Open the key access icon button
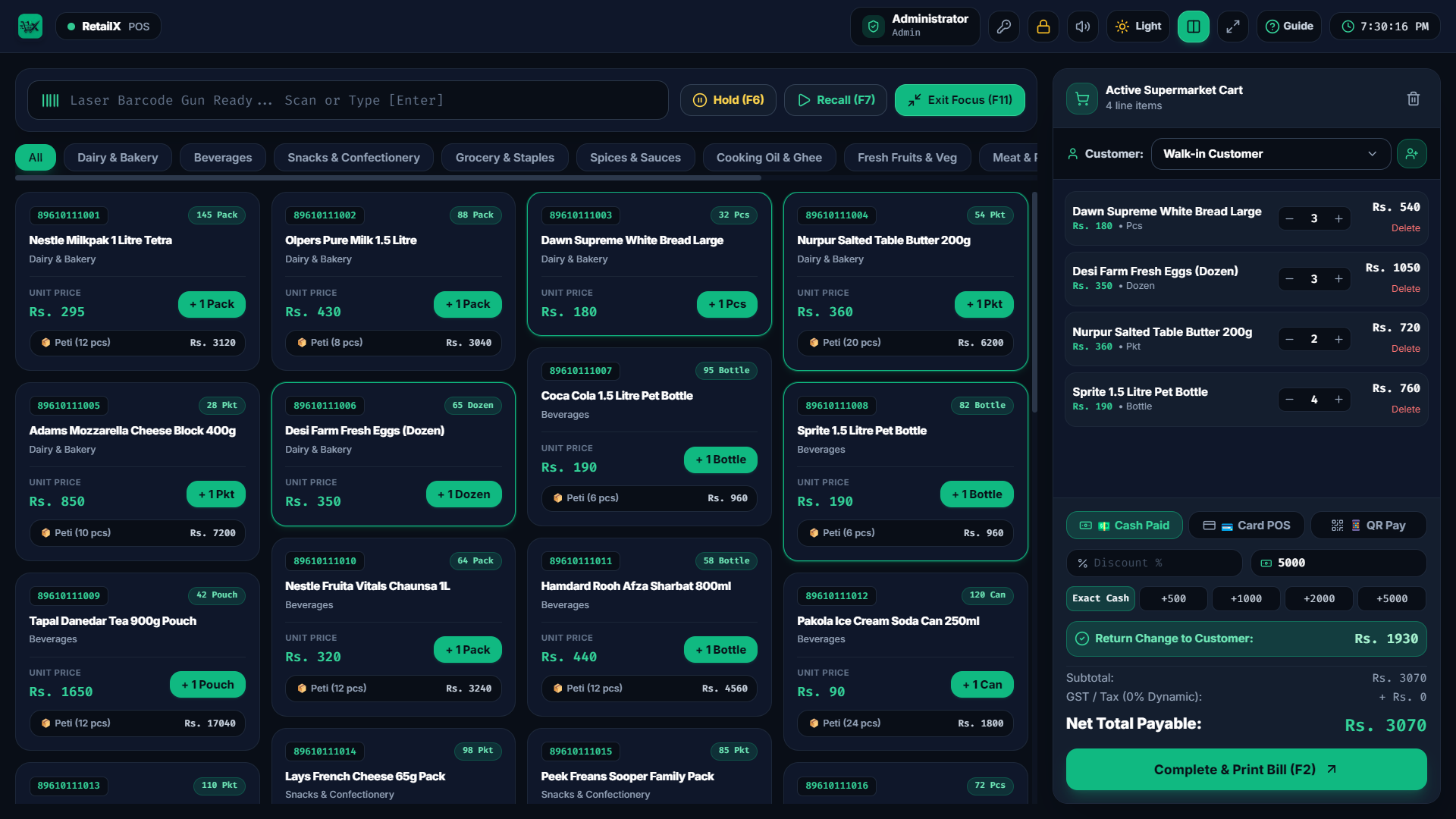Viewport: 1456px width, 819px height. click(1004, 27)
